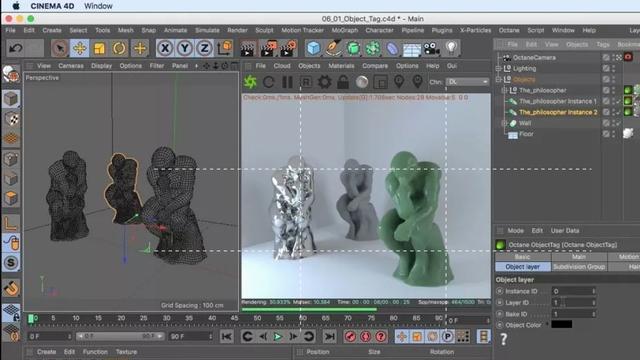Open the Object Color black swatch
Screen dimensions: 640x360
pos(562,324)
